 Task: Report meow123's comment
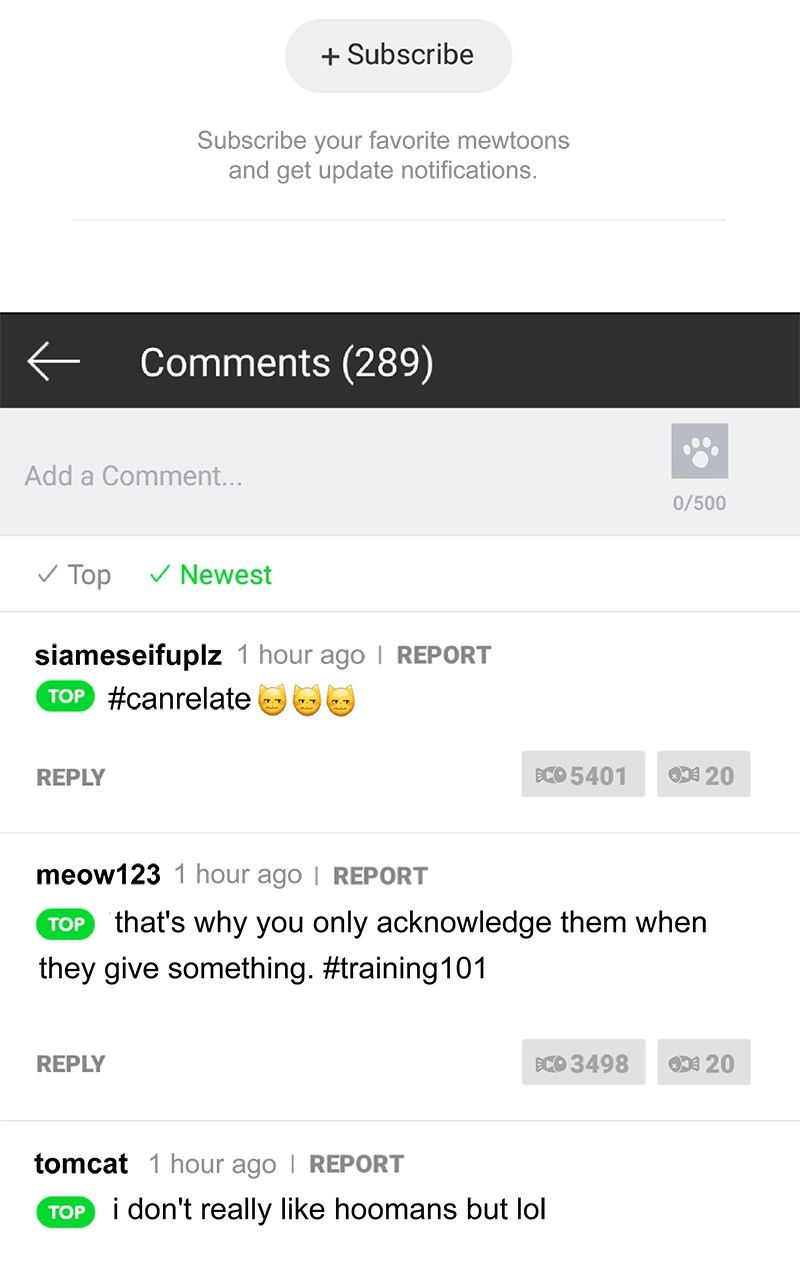[380, 876]
